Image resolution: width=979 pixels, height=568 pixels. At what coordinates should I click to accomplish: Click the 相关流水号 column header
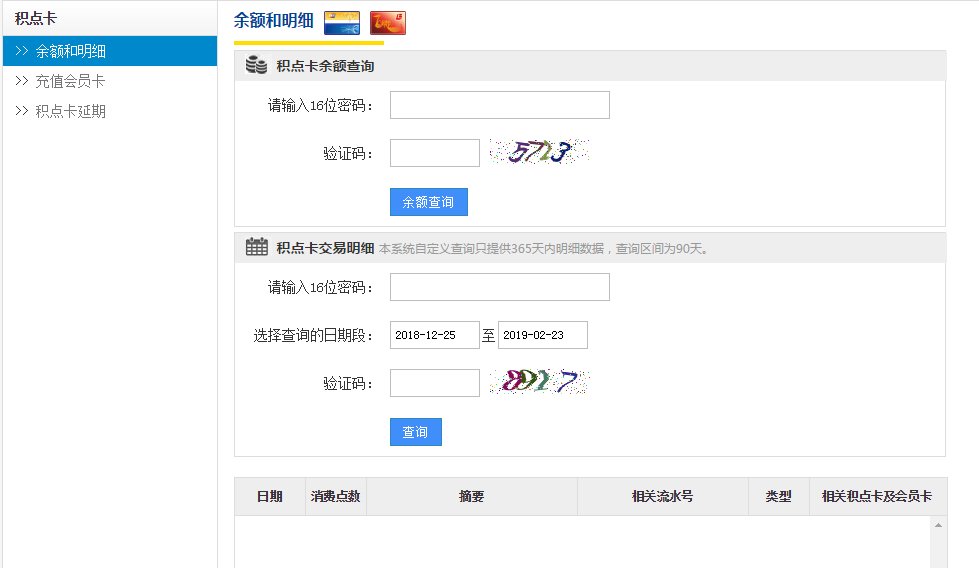(x=663, y=496)
